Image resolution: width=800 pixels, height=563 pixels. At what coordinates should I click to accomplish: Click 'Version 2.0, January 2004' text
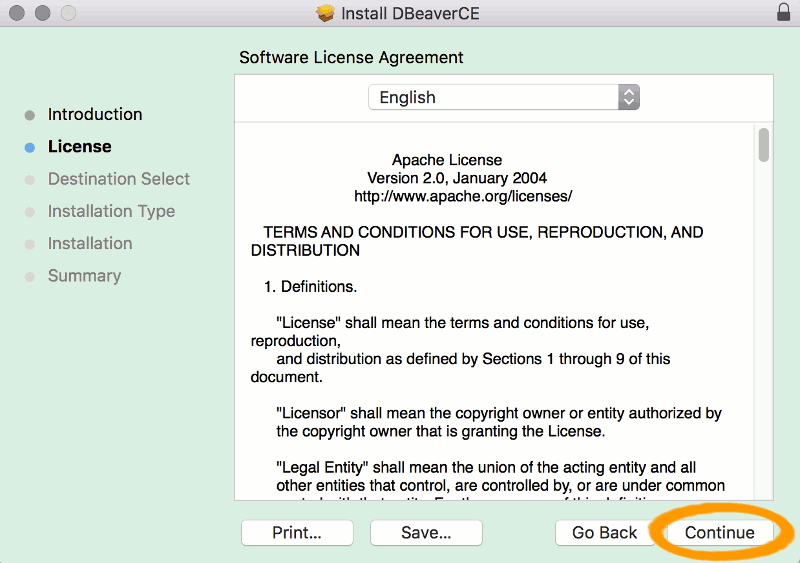point(457,178)
